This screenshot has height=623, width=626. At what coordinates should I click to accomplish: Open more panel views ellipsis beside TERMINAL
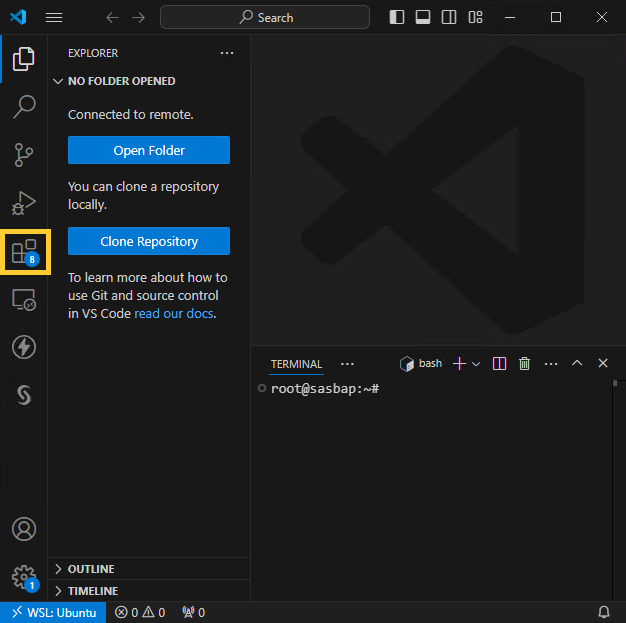347,364
